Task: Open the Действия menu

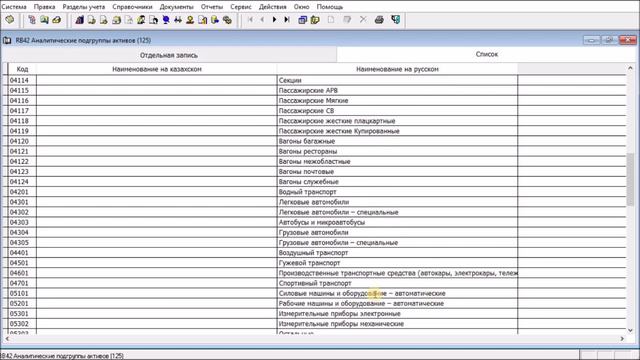Action: click(273, 7)
